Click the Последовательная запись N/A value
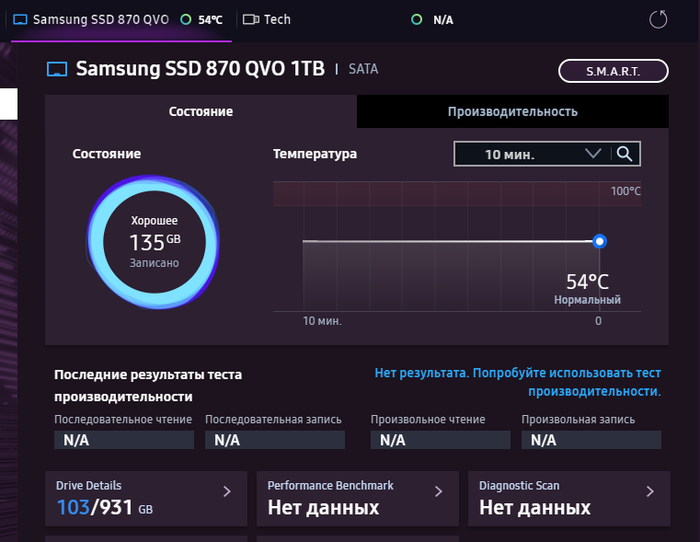This screenshot has width=700, height=542. point(275,440)
